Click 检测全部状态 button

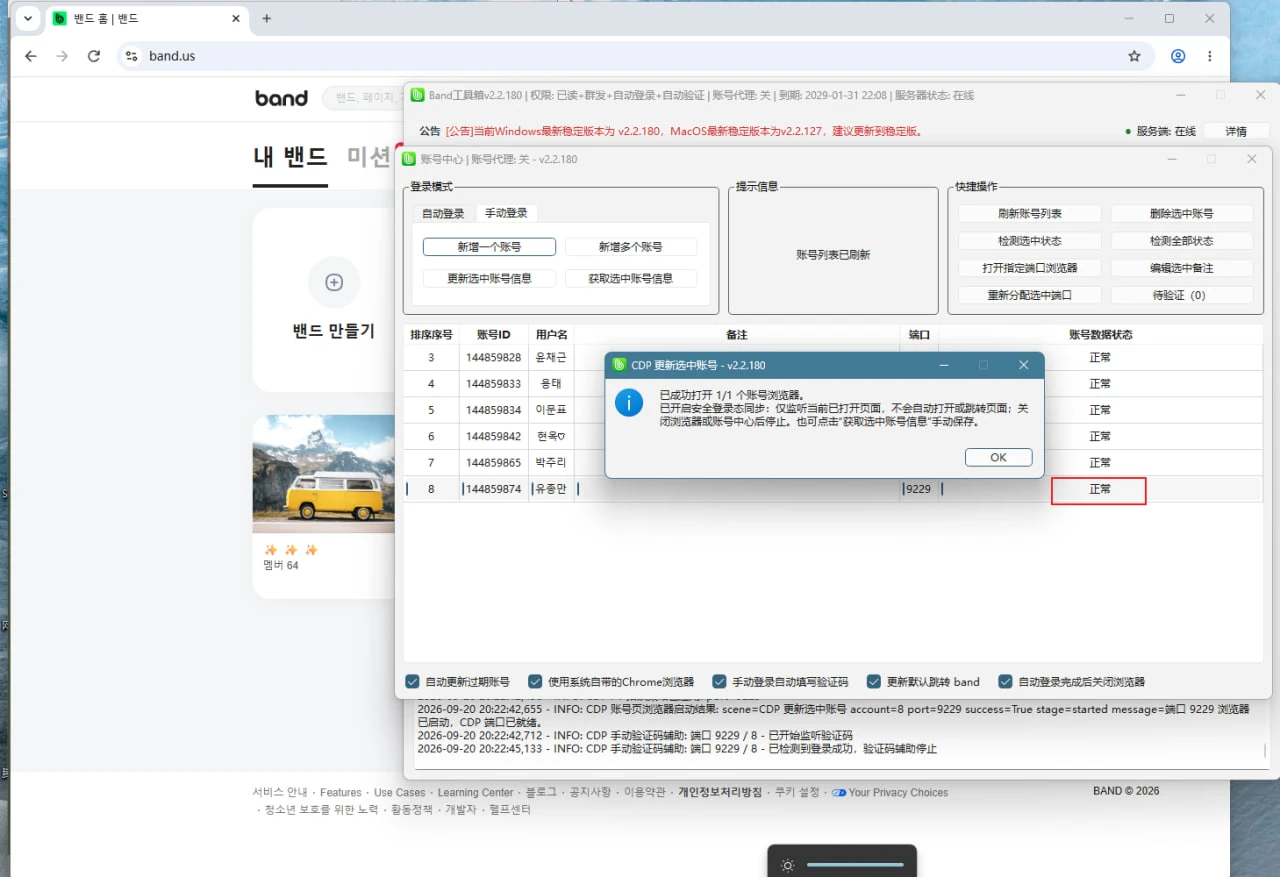(x=1182, y=241)
